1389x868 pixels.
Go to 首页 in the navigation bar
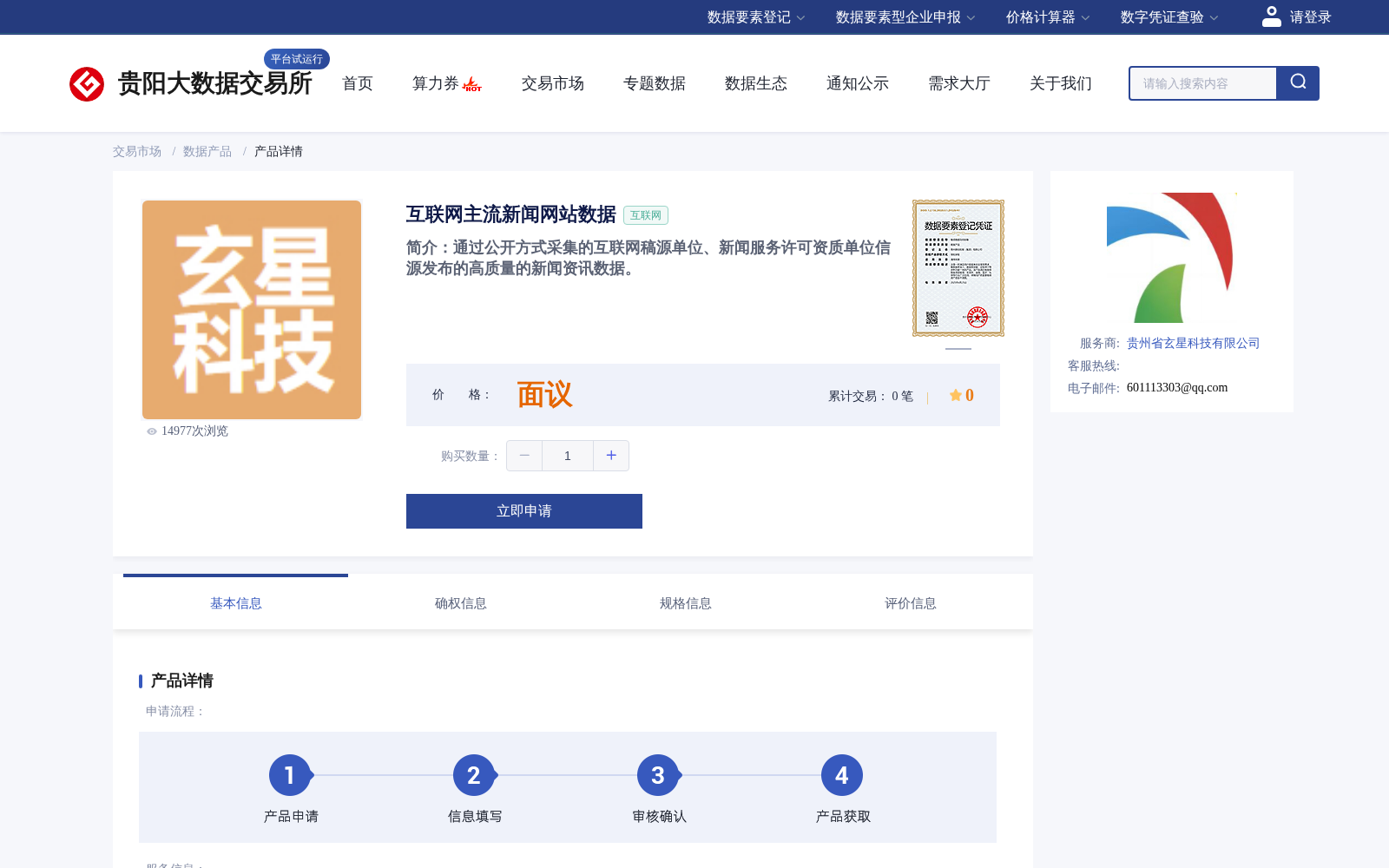358,83
